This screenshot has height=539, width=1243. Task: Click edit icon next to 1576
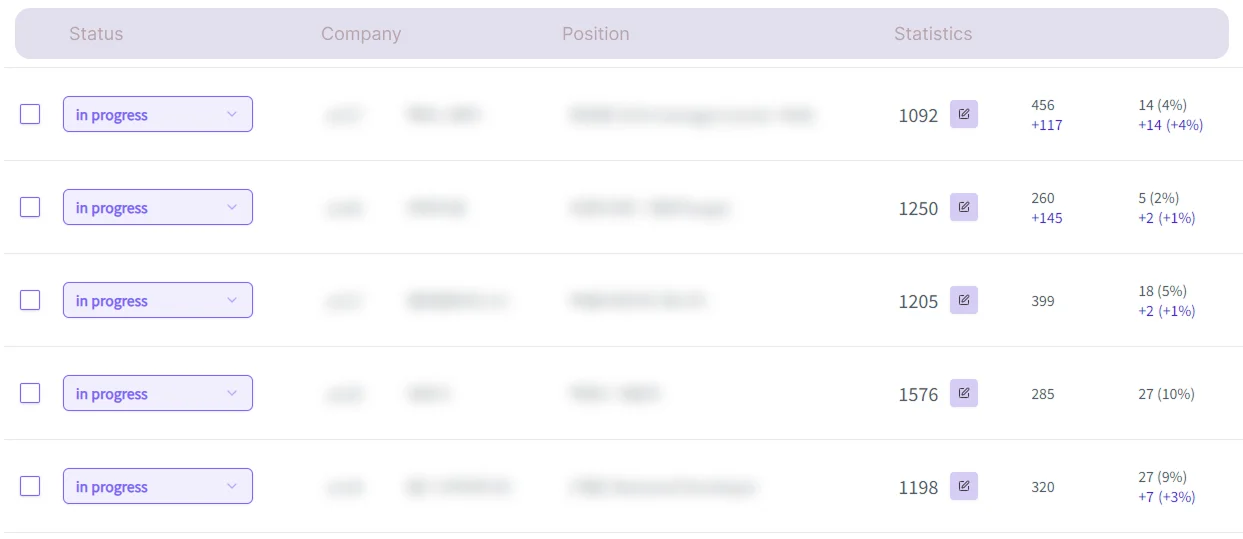(963, 393)
